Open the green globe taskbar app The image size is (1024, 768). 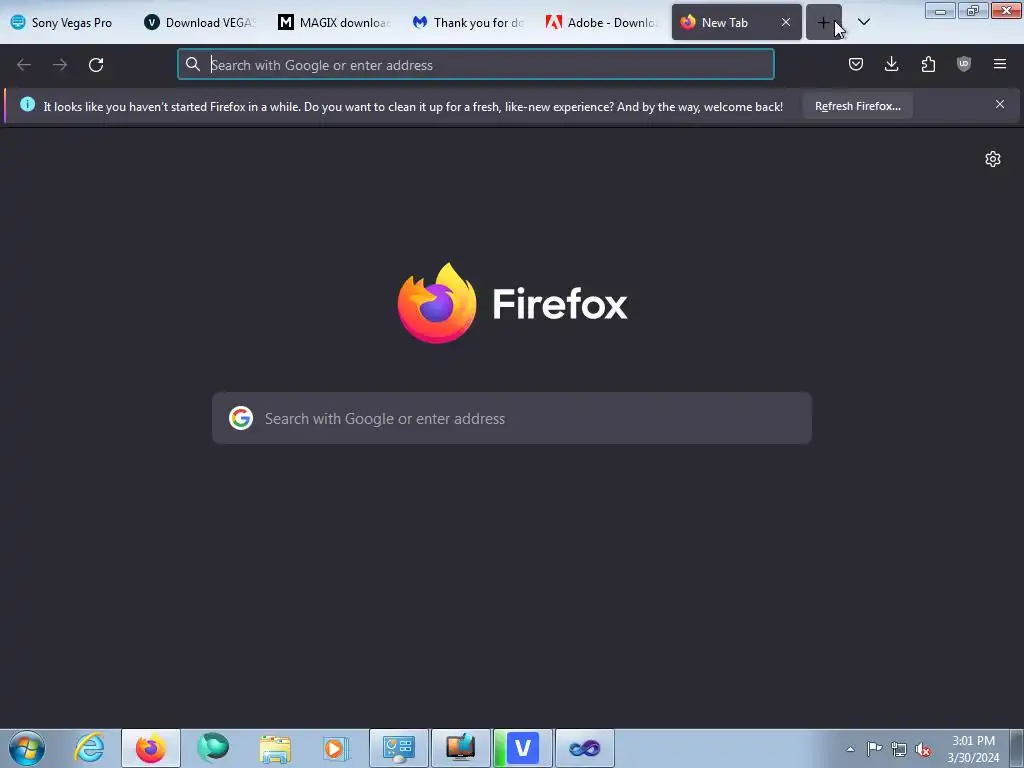(213, 748)
